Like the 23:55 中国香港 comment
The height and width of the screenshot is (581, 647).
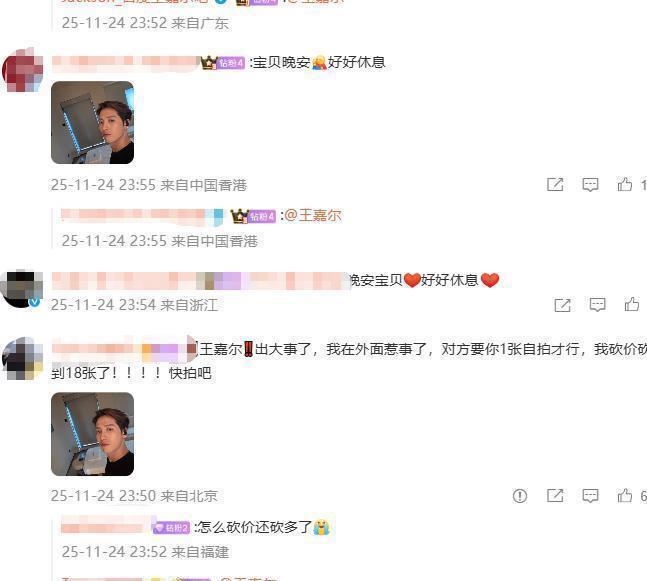[x=624, y=184]
